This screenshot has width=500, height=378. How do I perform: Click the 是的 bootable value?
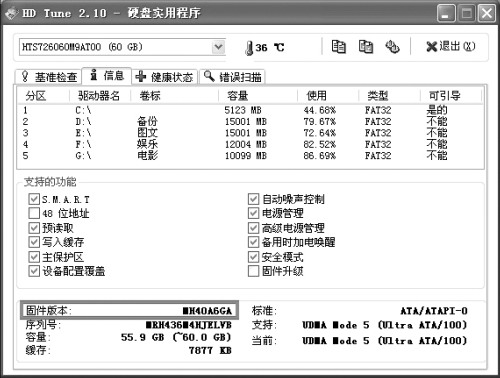pyautogui.click(x=437, y=110)
